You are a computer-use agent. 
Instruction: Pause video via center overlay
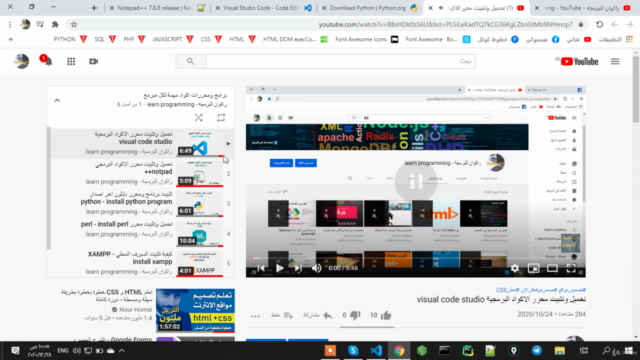click(416, 181)
